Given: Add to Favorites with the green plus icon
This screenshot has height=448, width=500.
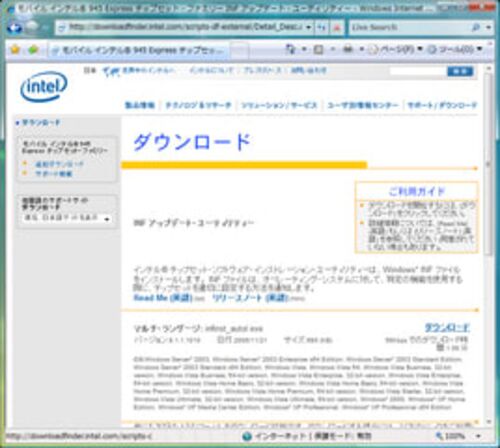Looking at the screenshot, I should [33, 50].
